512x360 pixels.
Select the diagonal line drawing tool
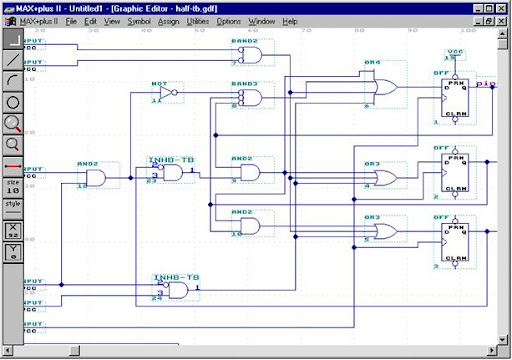13,60
